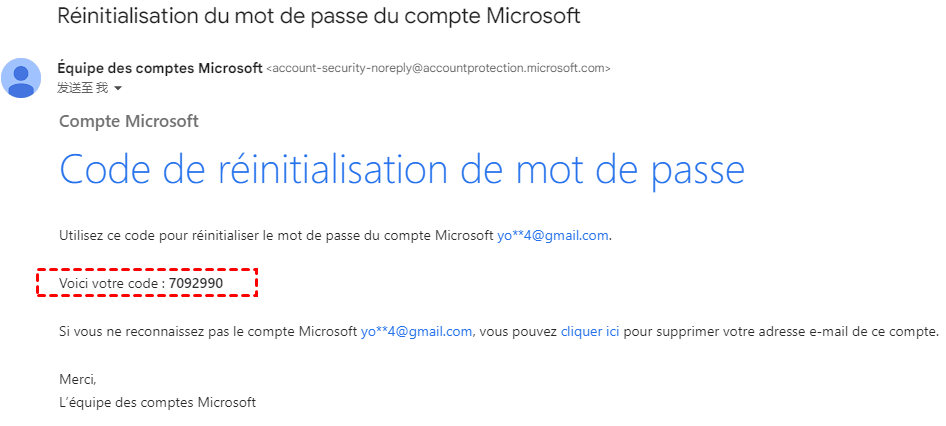946x426 pixels.
Task: Click the '发送至 我' recipient text
Action: coord(82,89)
